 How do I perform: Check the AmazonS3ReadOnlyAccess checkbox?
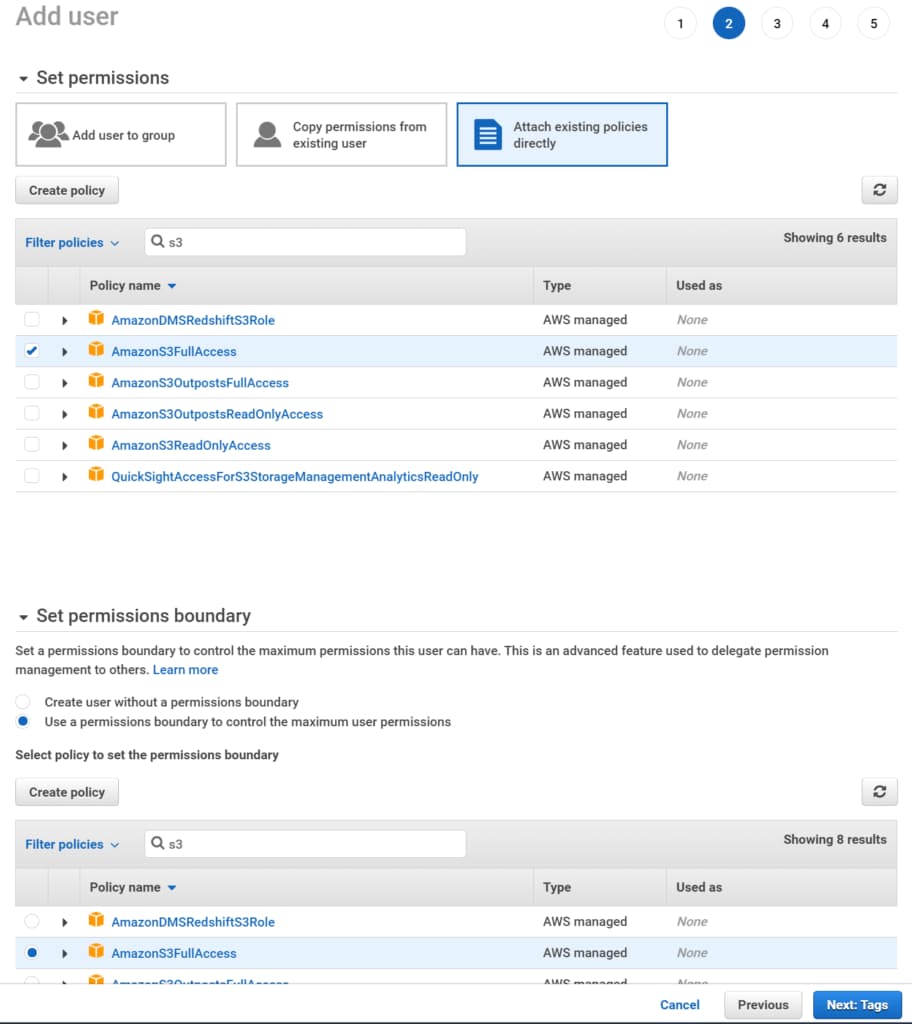[31, 445]
